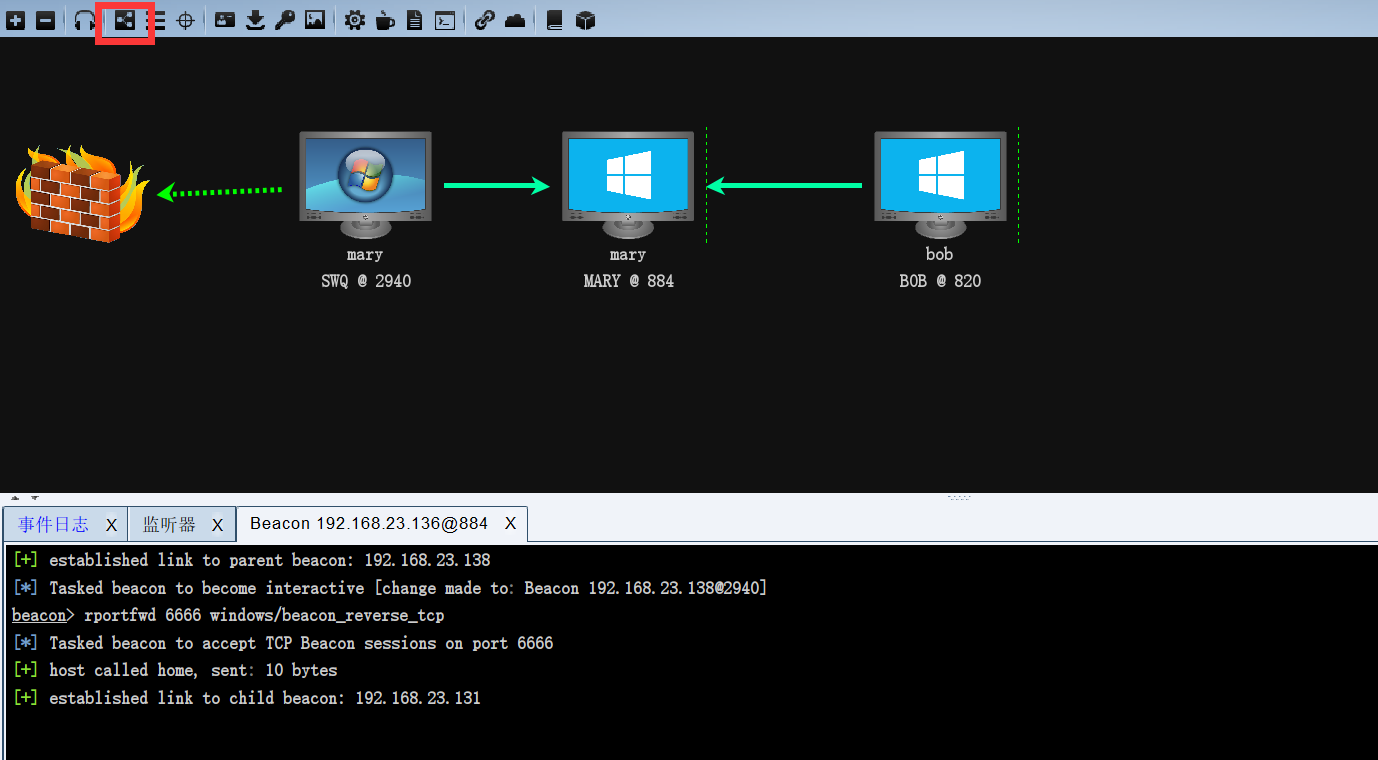Click label 'SWQ @ 2940' under computer
Screen dimensions: 1378x760
[365, 281]
